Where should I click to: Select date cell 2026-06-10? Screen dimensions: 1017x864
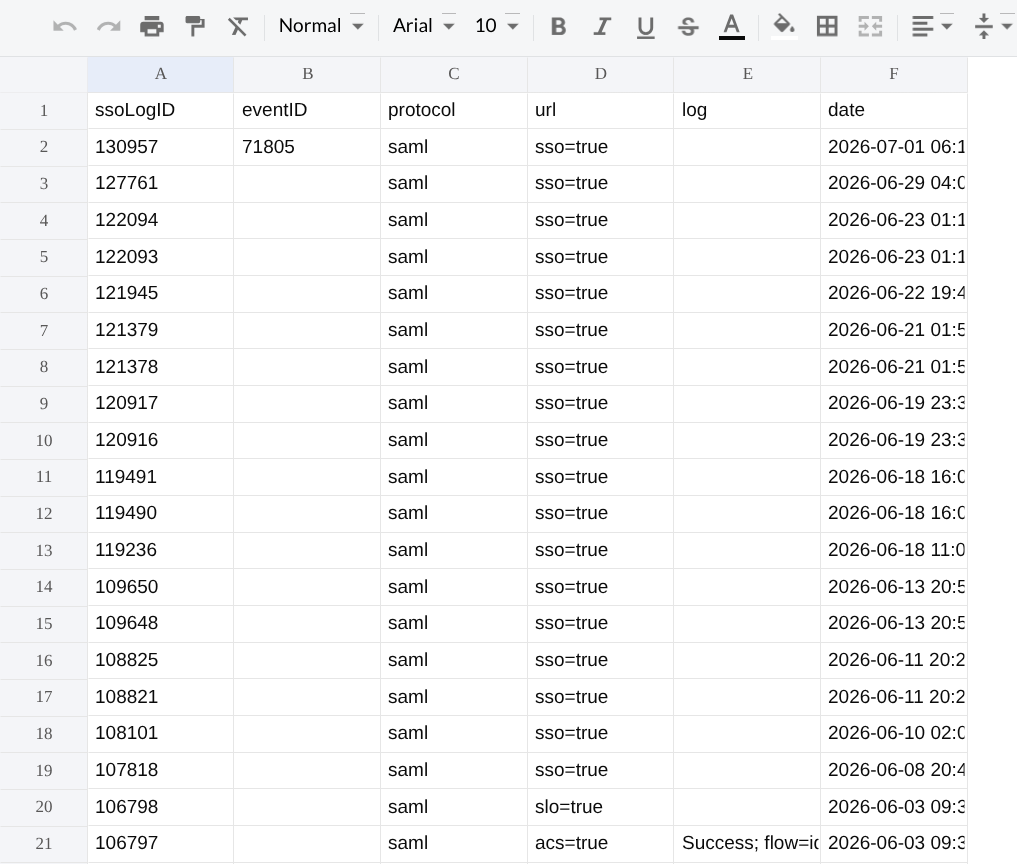click(894, 734)
